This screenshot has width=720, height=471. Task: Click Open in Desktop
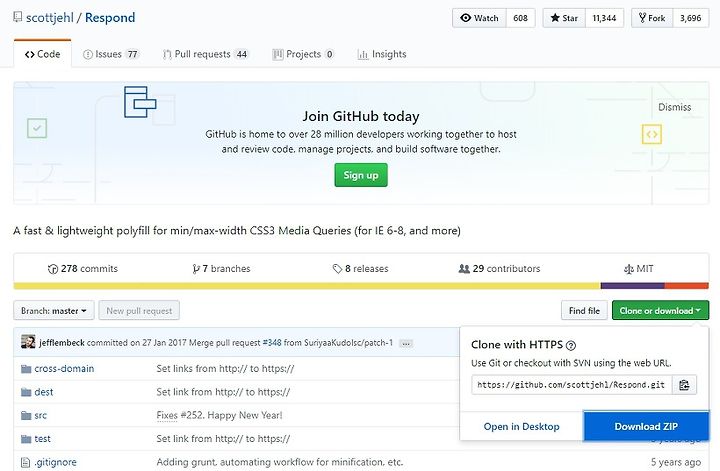coord(522,426)
